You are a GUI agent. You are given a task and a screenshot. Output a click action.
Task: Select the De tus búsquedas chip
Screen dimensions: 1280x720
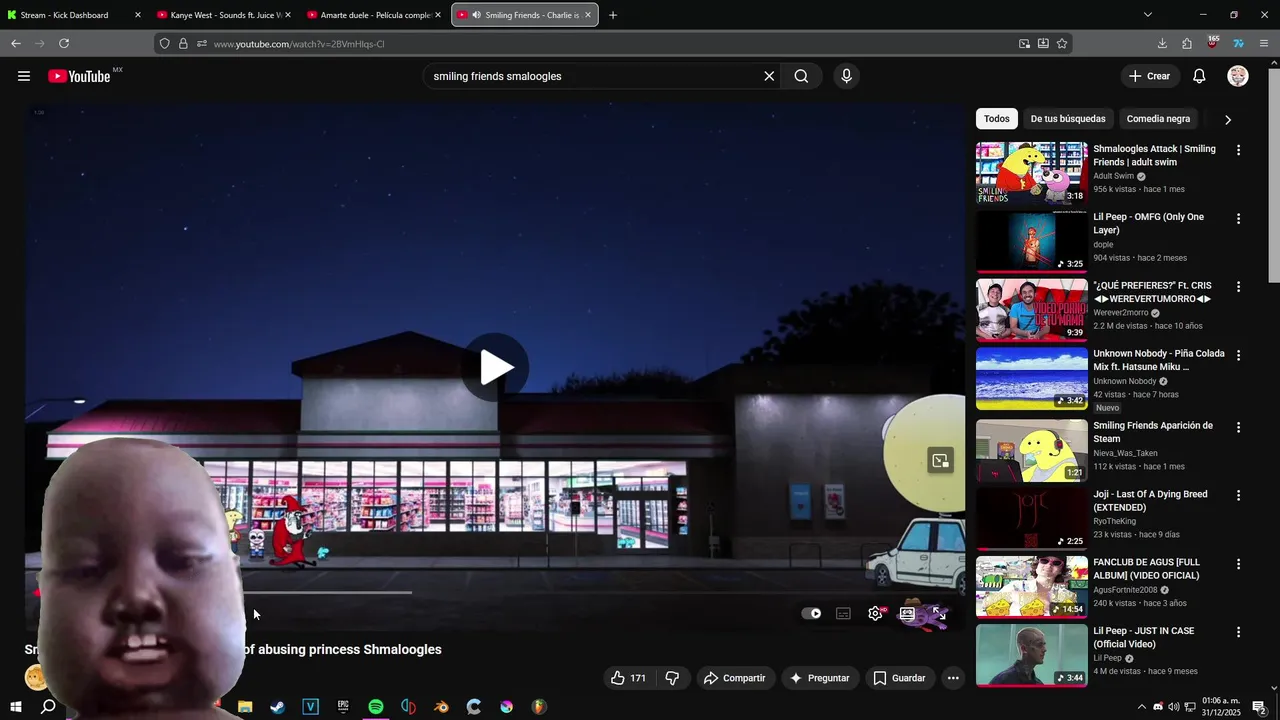[1068, 119]
